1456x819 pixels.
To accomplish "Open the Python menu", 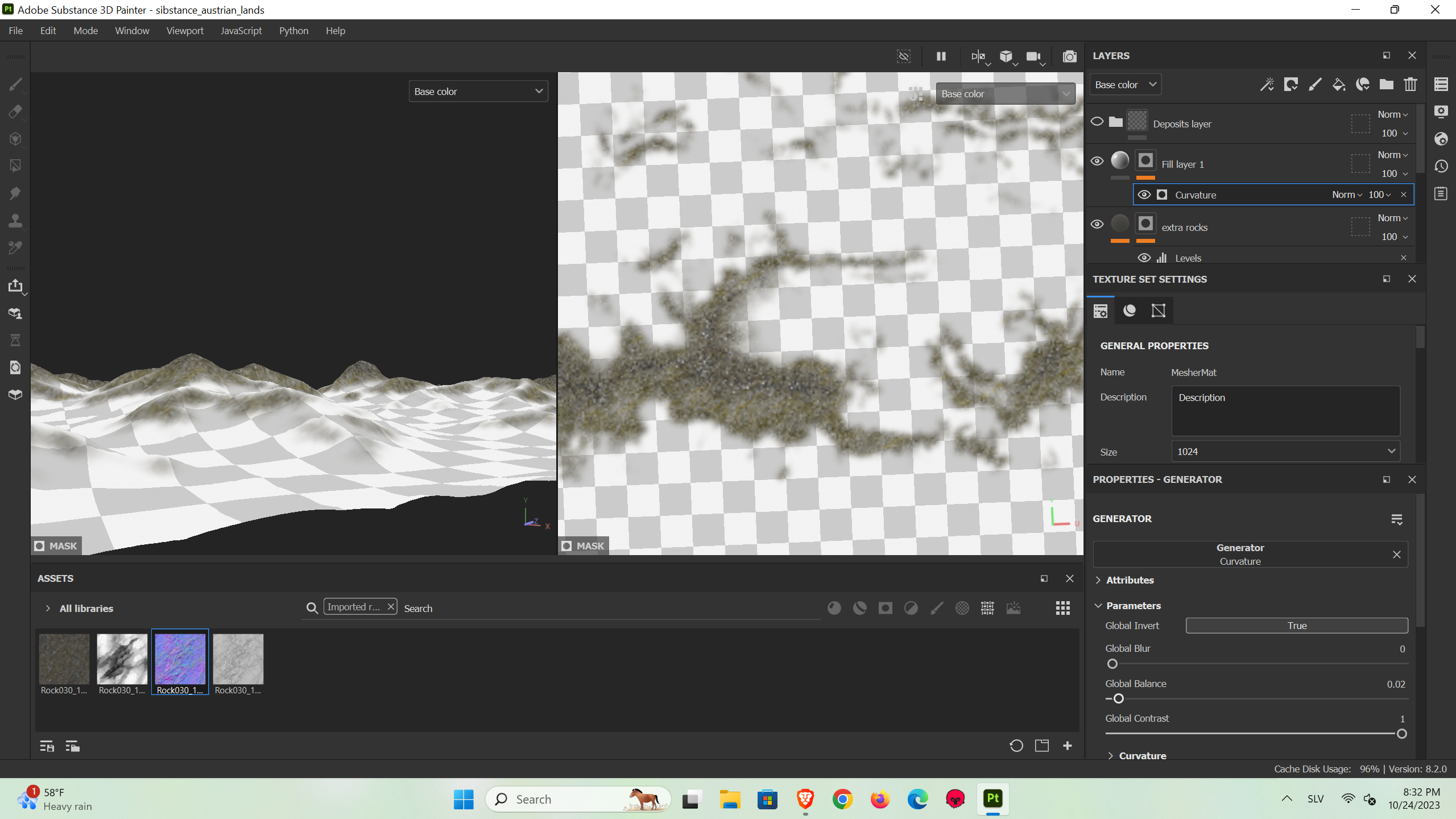I will [293, 31].
